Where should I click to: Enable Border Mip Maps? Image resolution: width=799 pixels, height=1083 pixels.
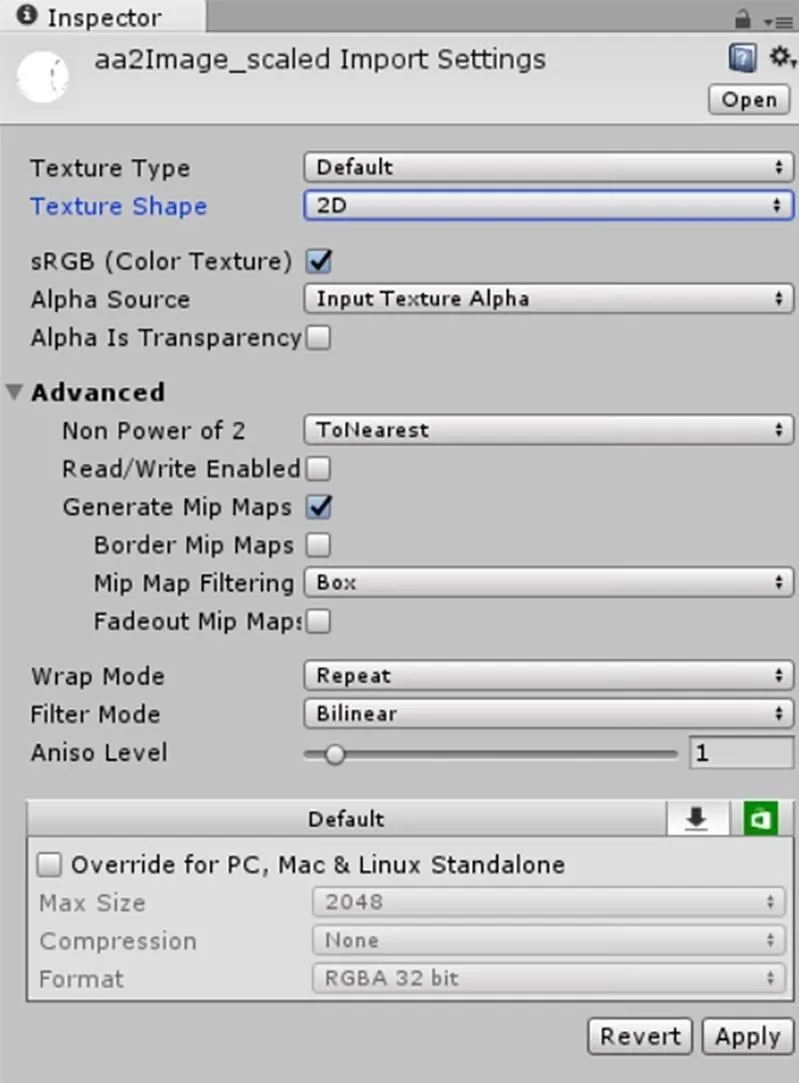(318, 544)
